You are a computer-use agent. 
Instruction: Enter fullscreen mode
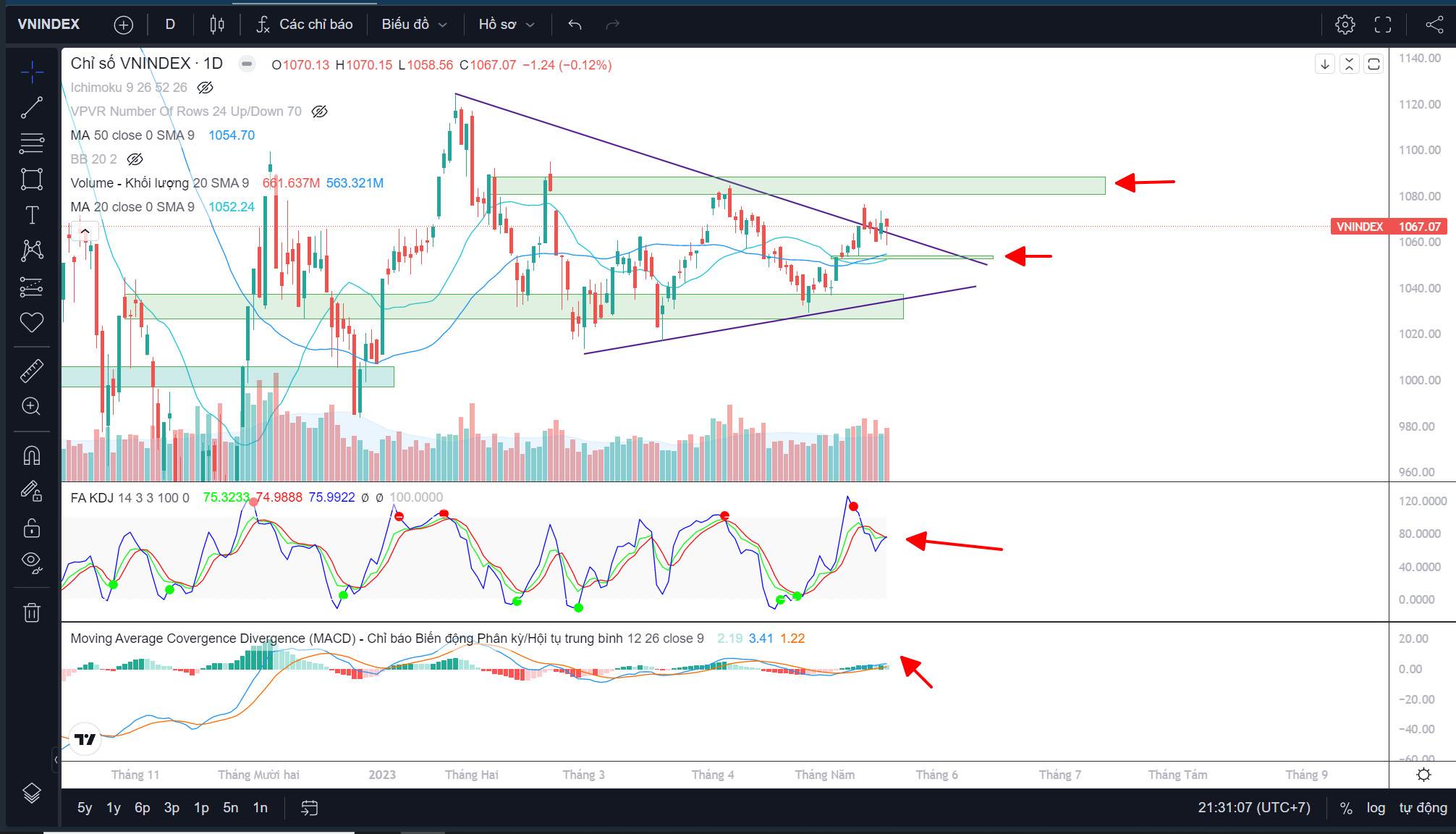1383,25
